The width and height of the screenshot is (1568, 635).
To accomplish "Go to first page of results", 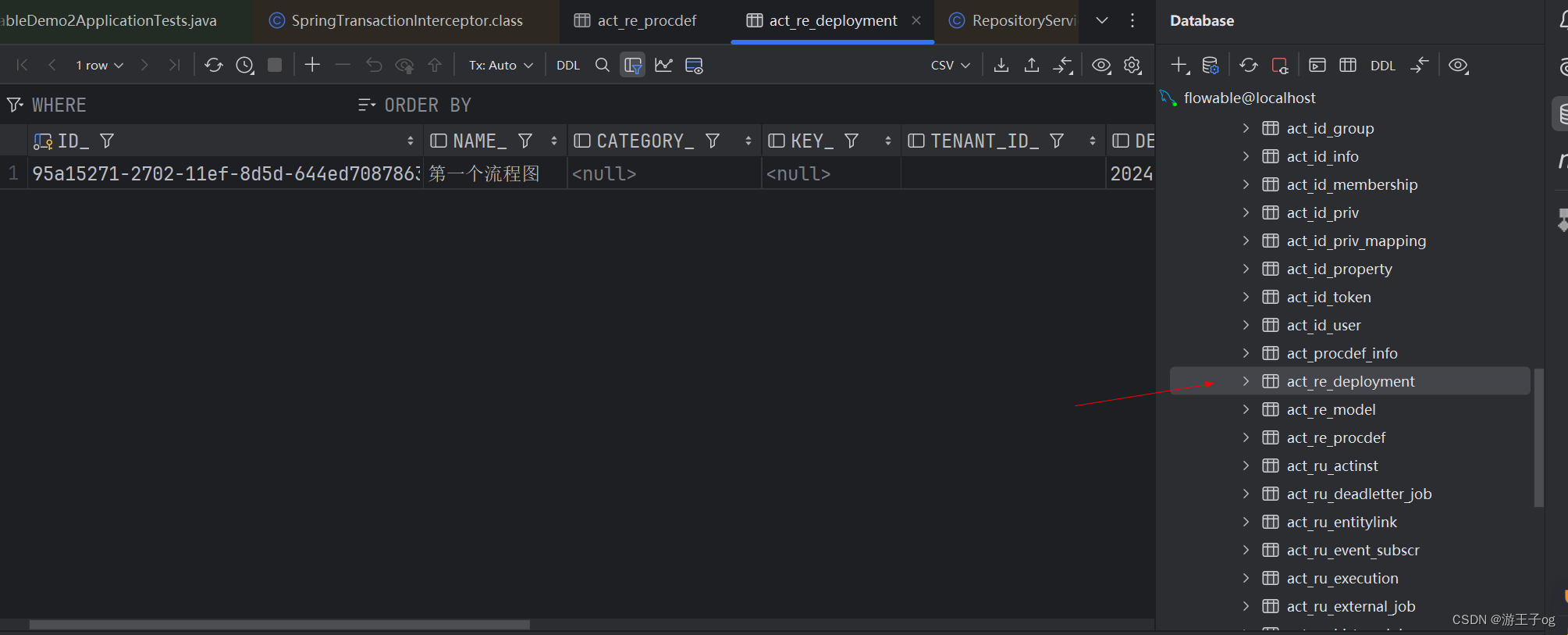I will click(22, 65).
